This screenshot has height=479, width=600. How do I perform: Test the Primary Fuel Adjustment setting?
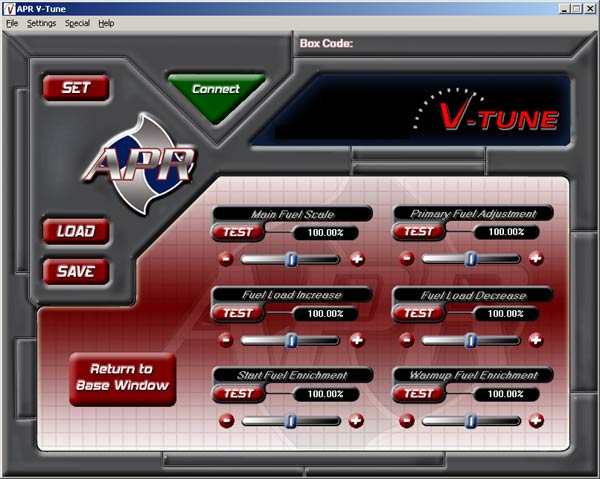pos(419,231)
